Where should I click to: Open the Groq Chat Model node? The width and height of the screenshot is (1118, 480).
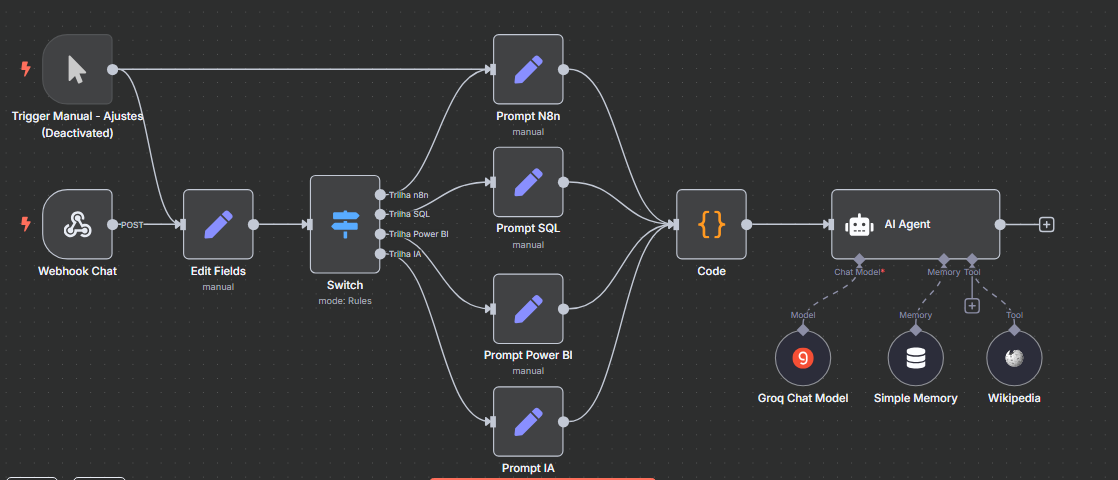click(803, 358)
